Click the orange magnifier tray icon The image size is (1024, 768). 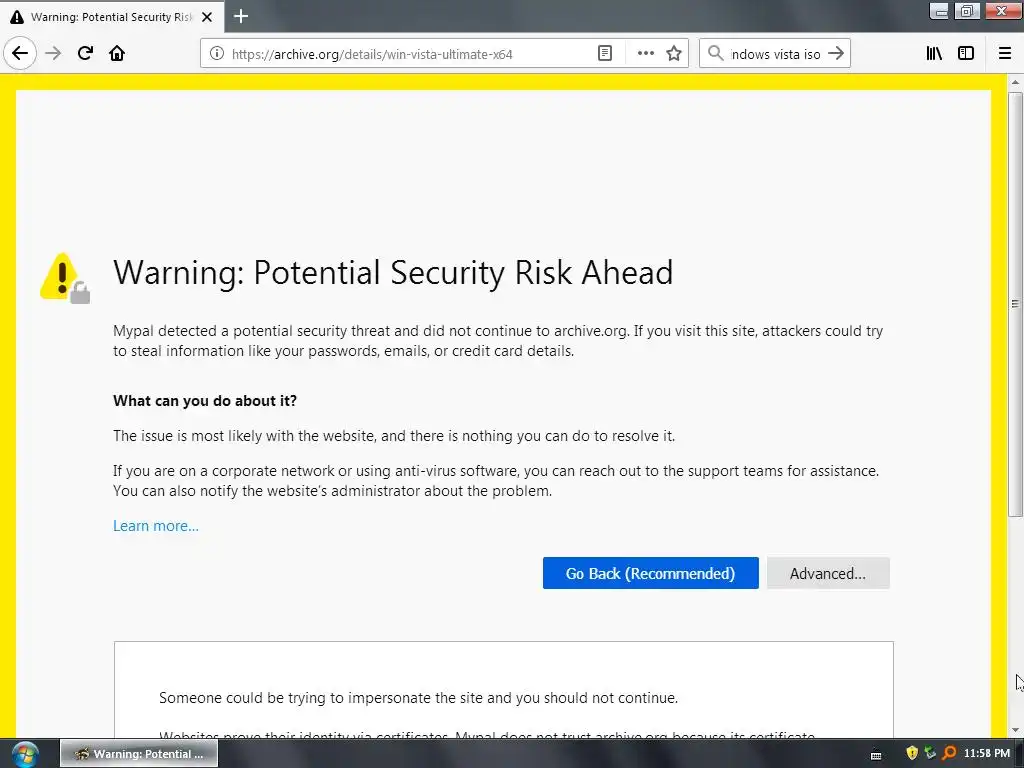[949, 753]
